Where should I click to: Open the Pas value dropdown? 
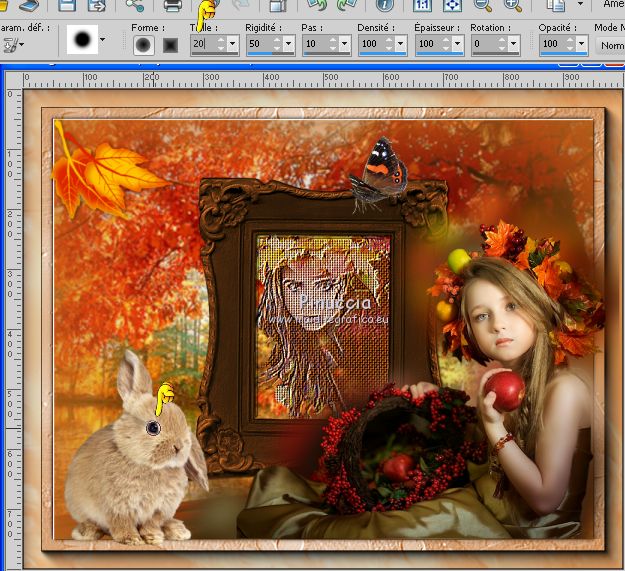coord(344,43)
